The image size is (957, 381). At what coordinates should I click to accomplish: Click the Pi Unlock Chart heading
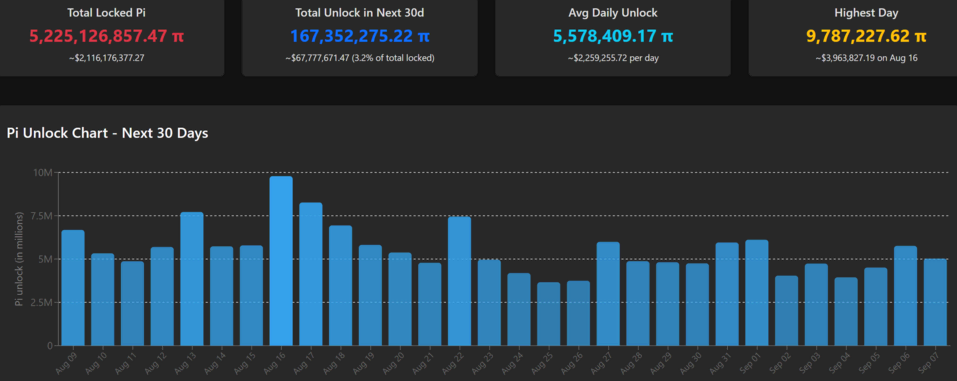[107, 133]
